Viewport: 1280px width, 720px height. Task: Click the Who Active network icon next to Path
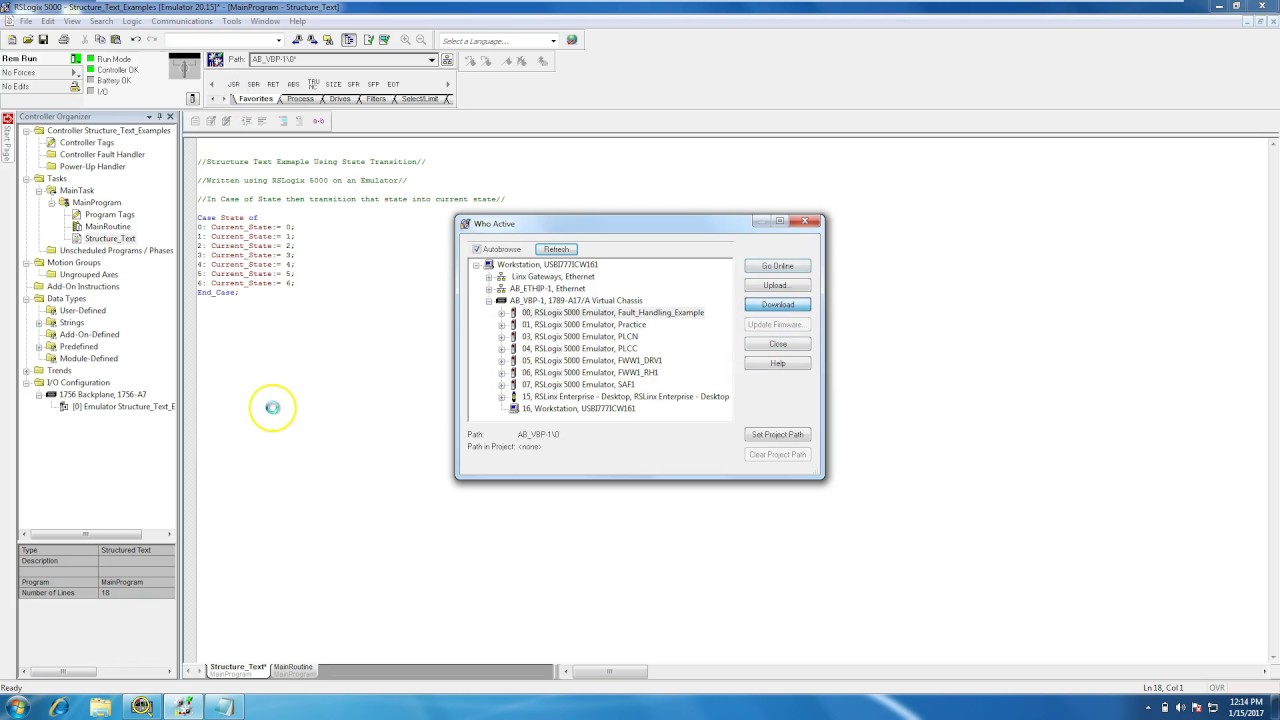click(449, 60)
